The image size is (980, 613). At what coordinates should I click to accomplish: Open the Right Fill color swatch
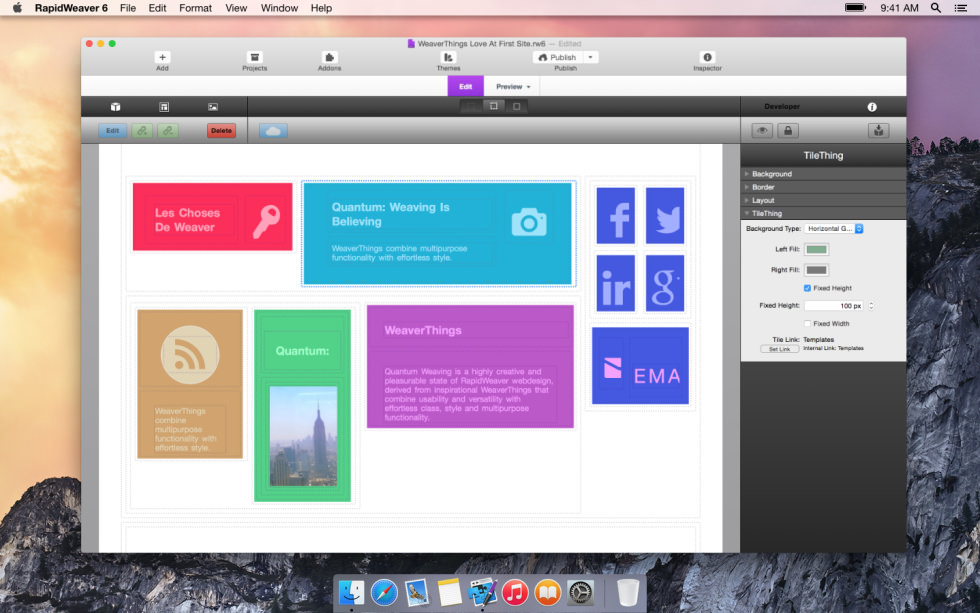tap(816, 270)
